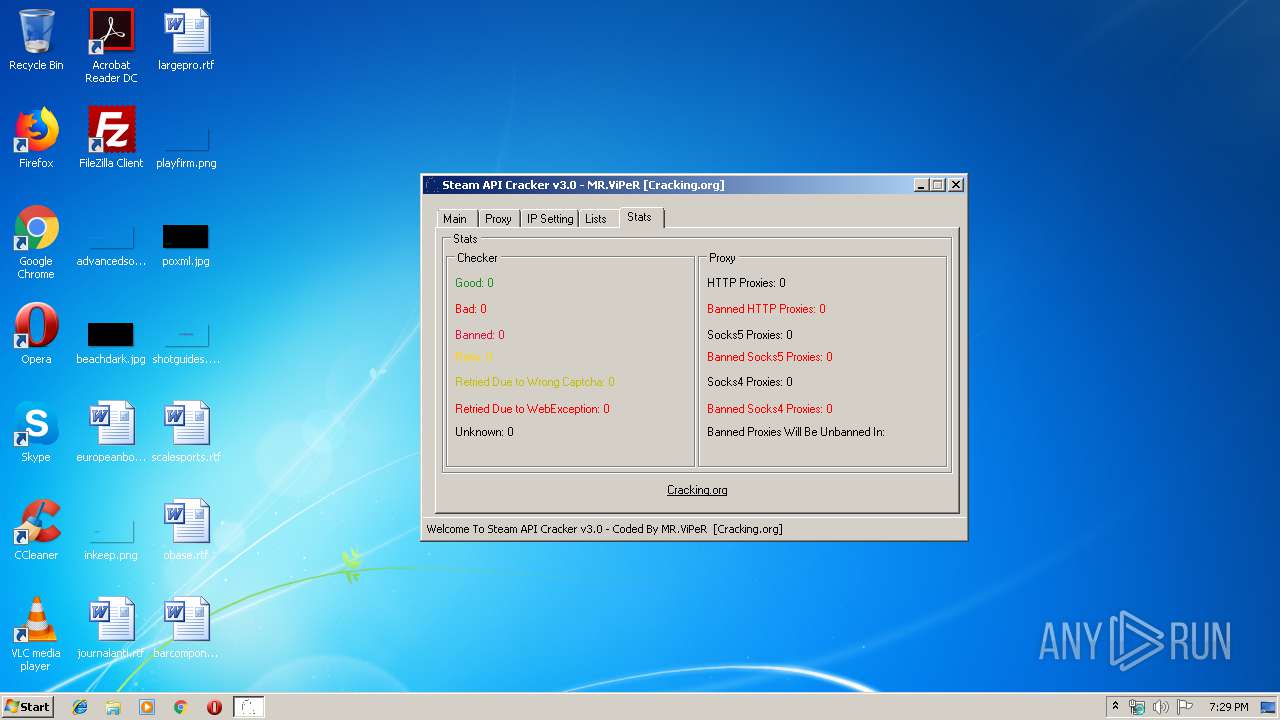Select the journalanti.rtf document icon
This screenshot has height=720, width=1280.
tap(111, 628)
